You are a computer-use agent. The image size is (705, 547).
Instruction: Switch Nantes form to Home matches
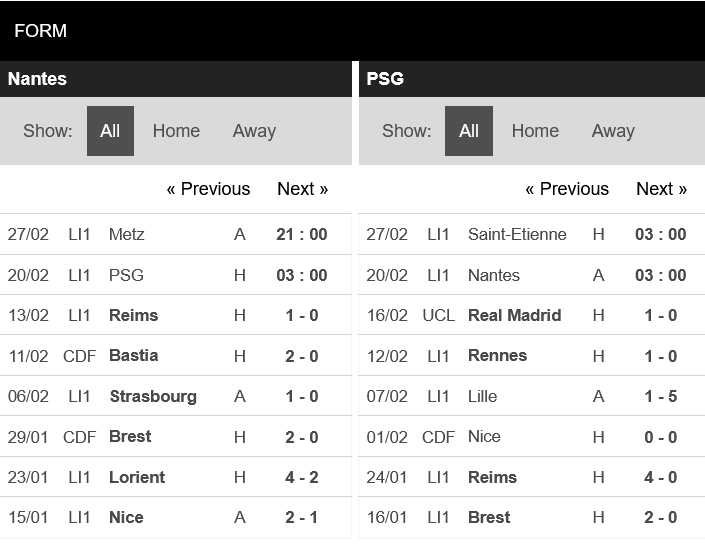(x=176, y=131)
